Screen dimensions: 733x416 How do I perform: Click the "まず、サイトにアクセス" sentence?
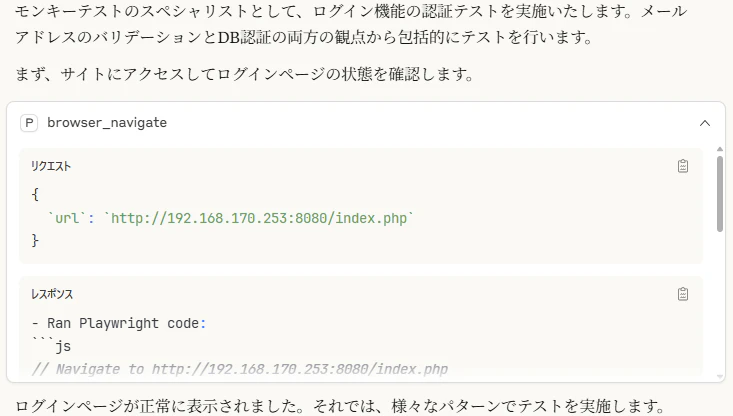coord(245,74)
